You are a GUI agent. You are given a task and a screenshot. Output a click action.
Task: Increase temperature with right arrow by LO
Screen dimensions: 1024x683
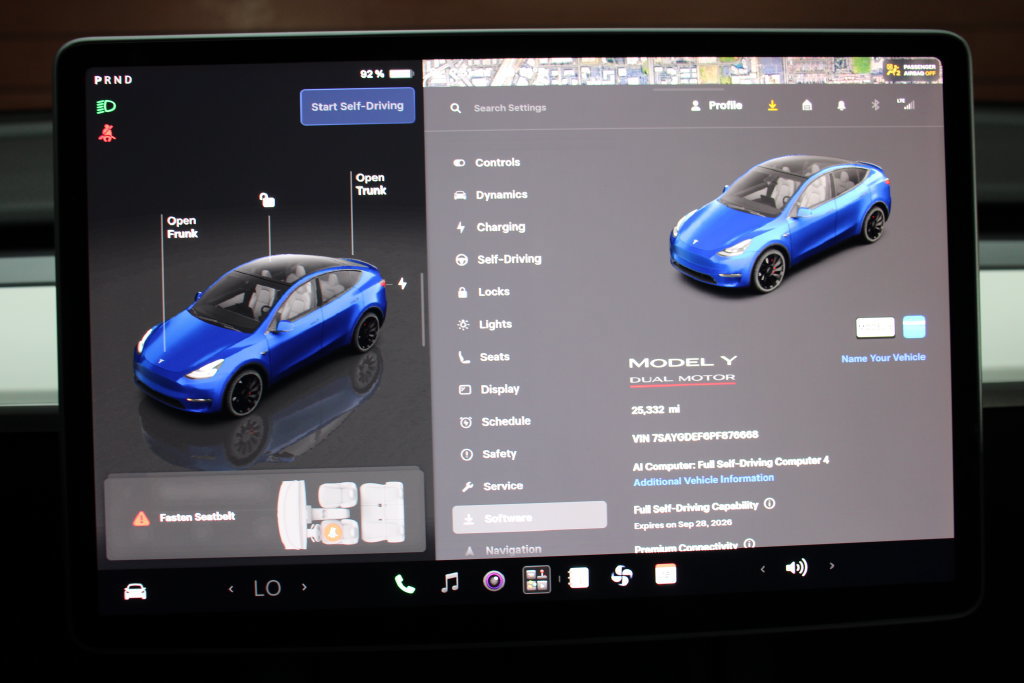tap(304, 587)
